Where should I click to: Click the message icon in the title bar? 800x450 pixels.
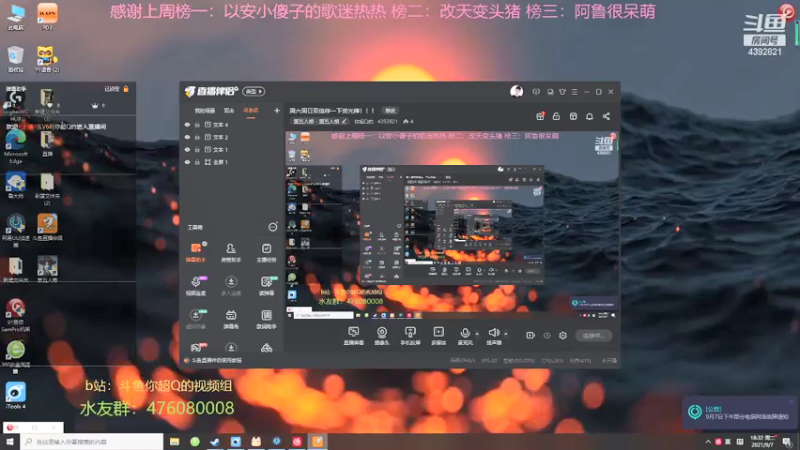[x=536, y=92]
